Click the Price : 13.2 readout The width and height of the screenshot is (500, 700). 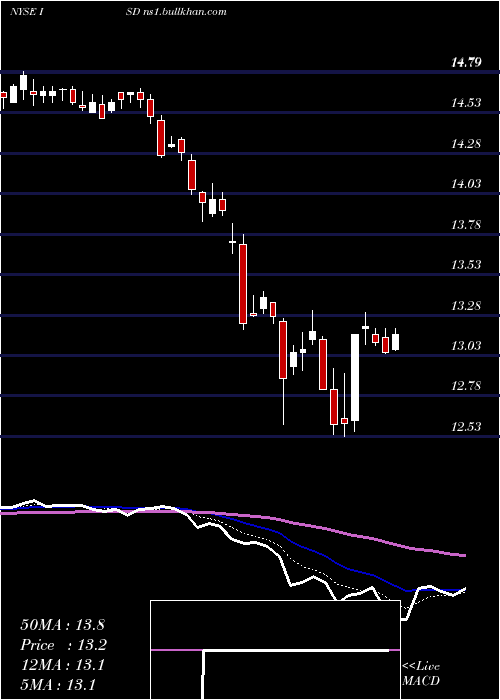pyautogui.click(x=63, y=645)
